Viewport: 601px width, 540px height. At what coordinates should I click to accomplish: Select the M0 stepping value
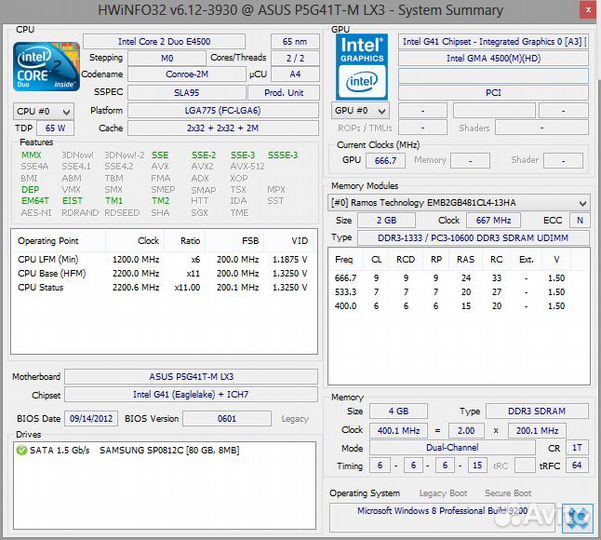pyautogui.click(x=167, y=58)
